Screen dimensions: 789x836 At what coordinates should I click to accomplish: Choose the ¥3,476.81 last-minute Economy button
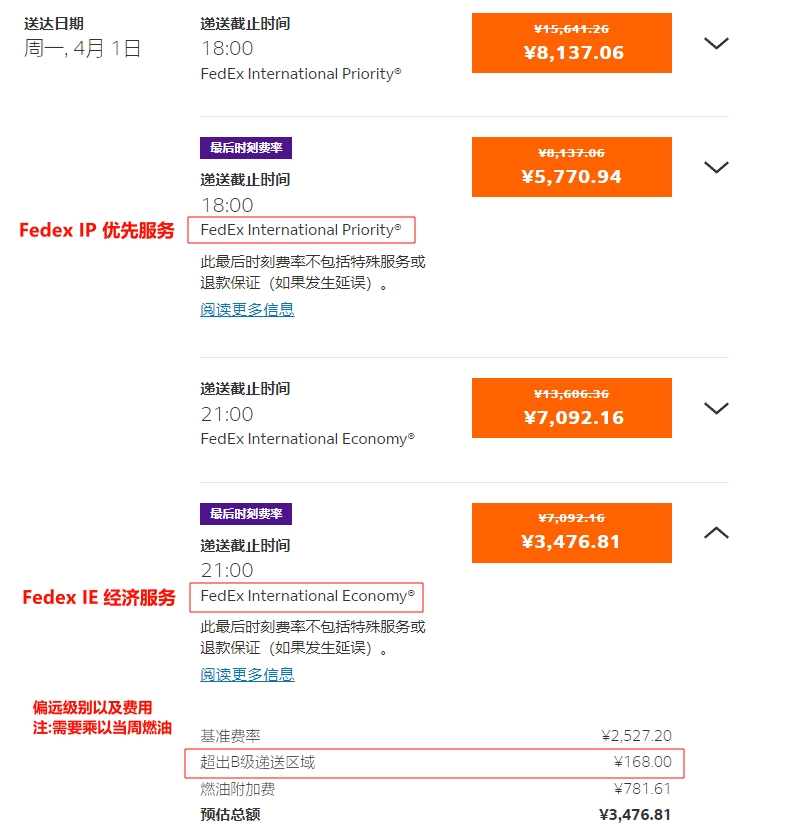click(571, 533)
